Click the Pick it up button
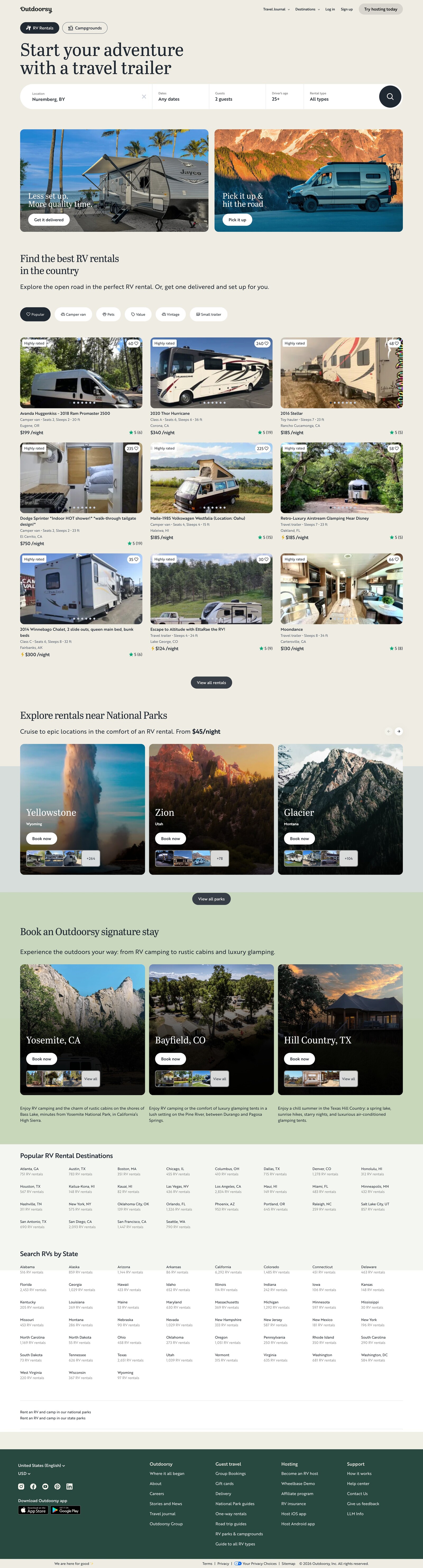The height and width of the screenshot is (1568, 423). pyautogui.click(x=237, y=220)
